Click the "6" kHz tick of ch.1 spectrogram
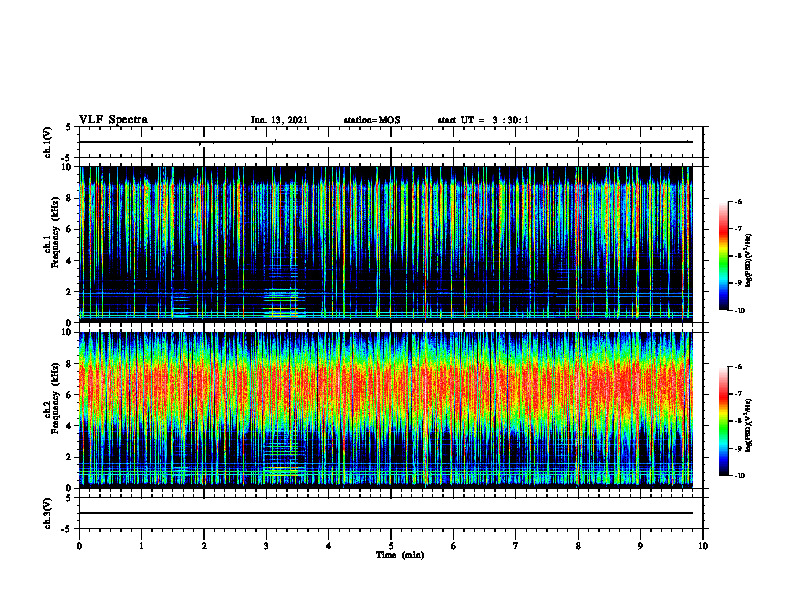Screen dimensions: 792x612 click(69, 229)
